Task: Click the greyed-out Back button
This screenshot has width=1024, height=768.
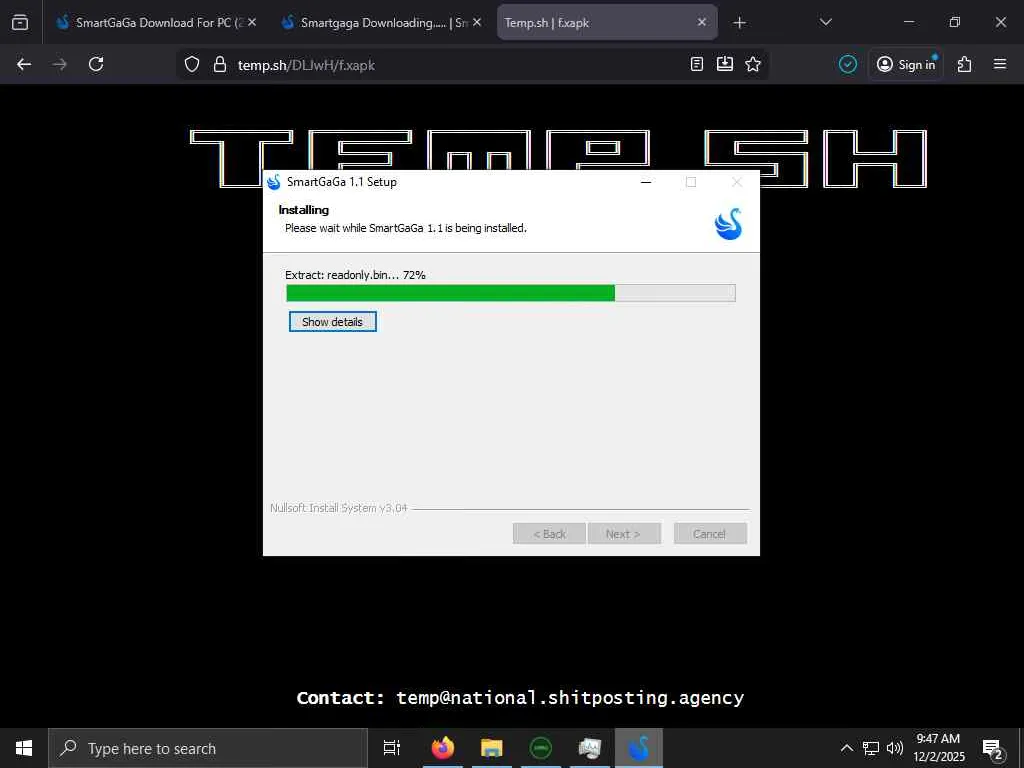Action: (x=549, y=534)
